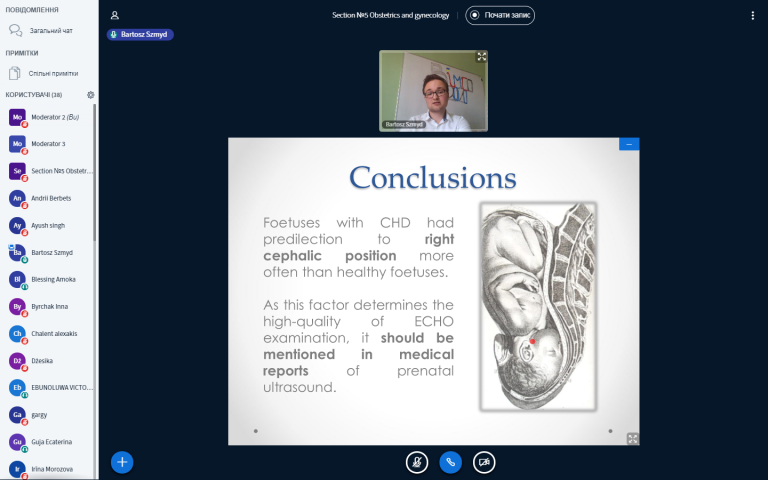Select user Blessing Amoka in the list
768x480 pixels.
point(53,279)
